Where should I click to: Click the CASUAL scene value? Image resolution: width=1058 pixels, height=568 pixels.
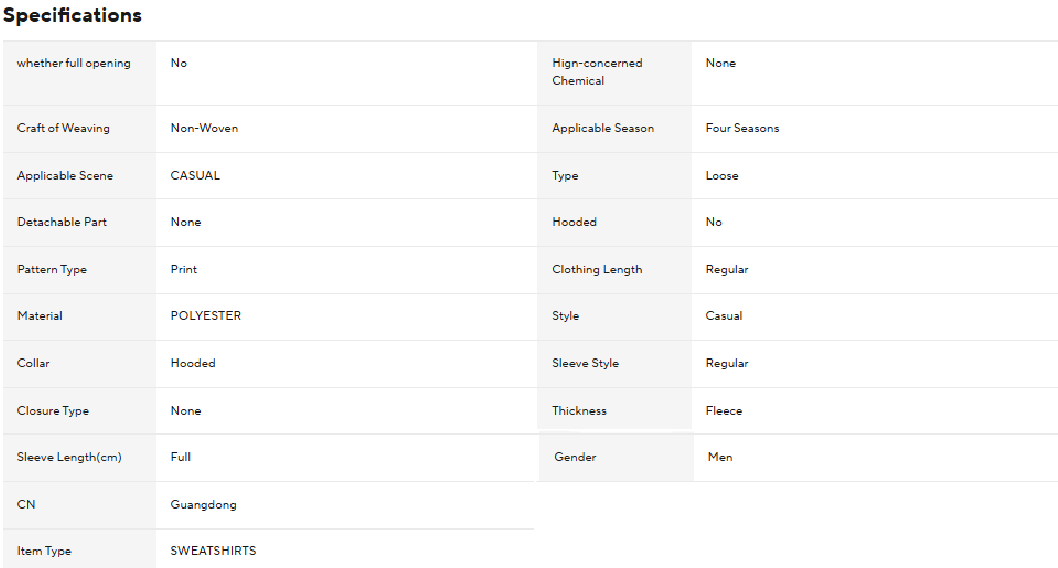[x=195, y=176]
